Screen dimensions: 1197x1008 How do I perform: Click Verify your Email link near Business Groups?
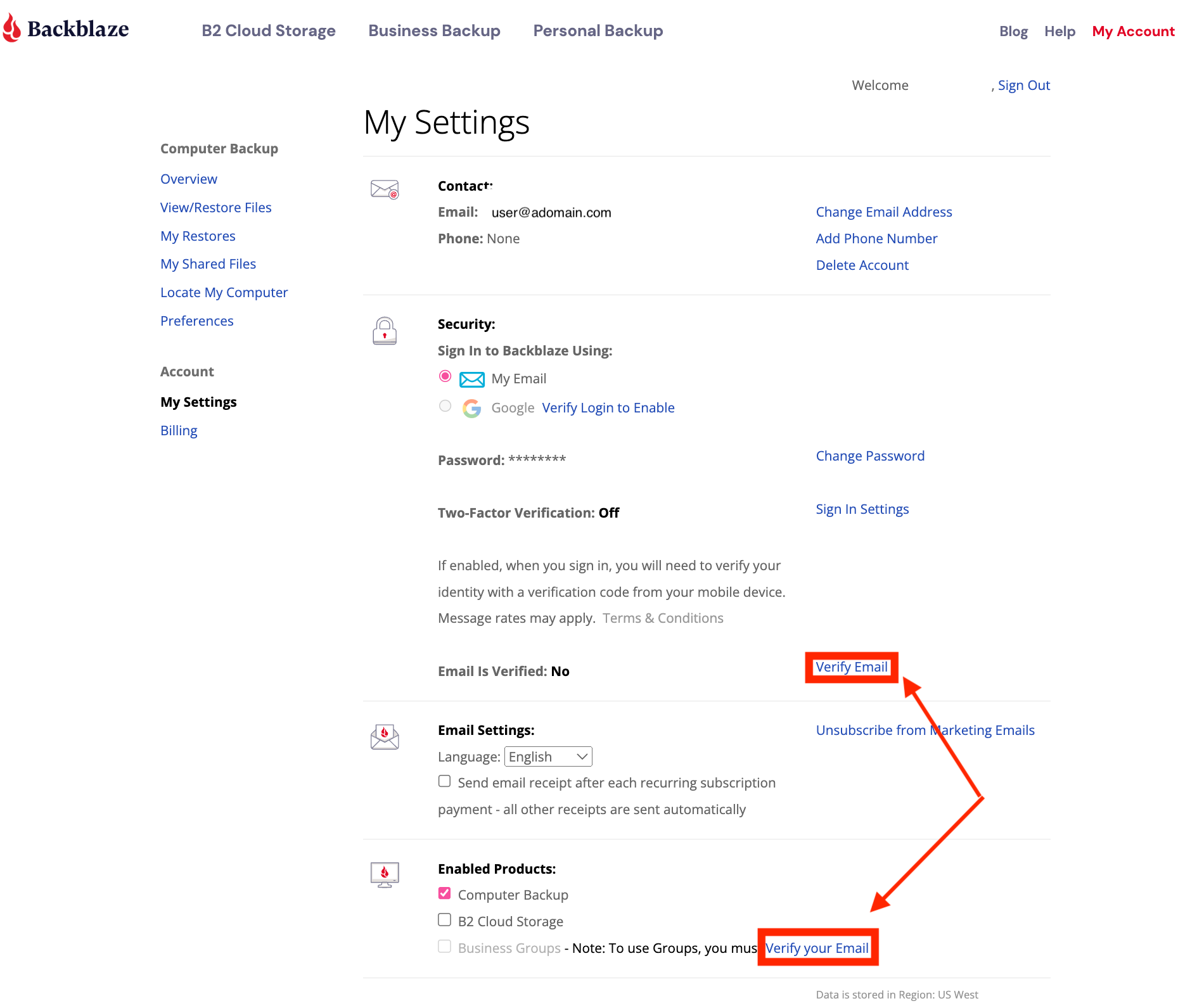[x=817, y=948]
